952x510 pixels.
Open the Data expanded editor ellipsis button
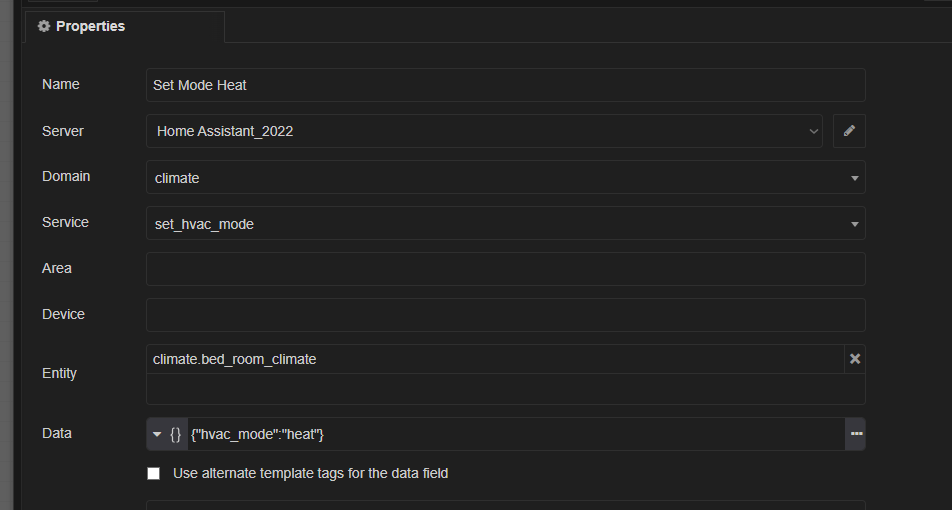point(855,434)
